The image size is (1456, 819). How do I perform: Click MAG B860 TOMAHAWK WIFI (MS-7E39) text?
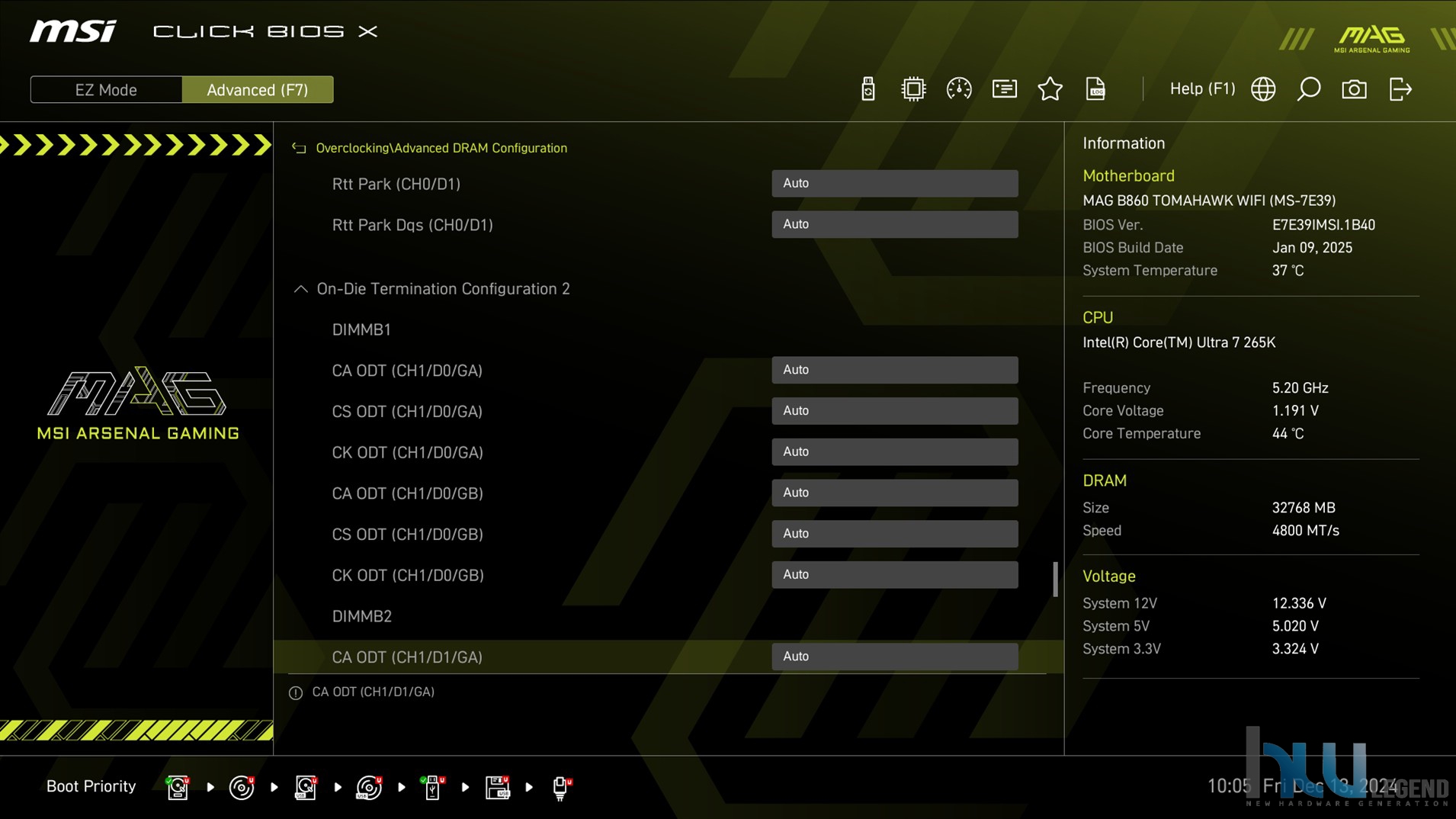point(1209,201)
